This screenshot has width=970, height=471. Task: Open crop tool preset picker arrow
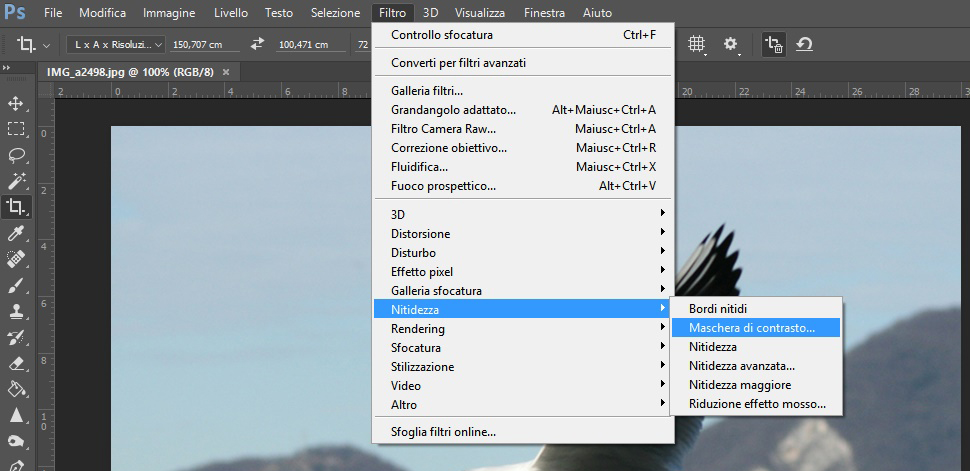47,45
